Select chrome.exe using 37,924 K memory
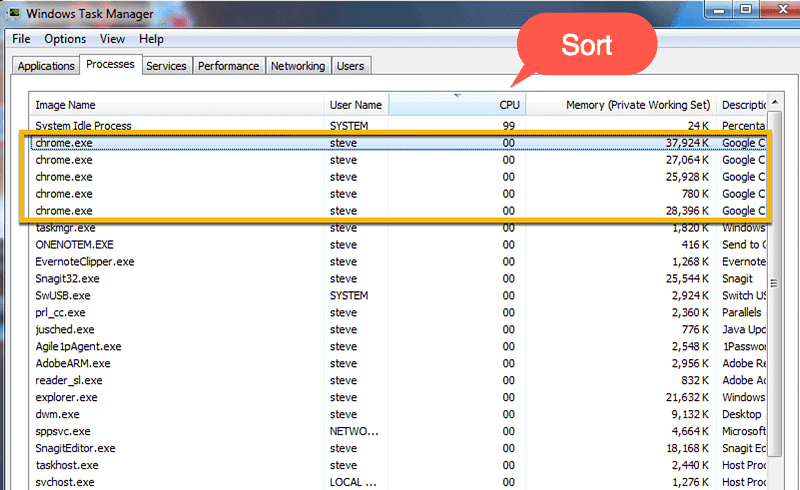Image resolution: width=800 pixels, height=490 pixels. 398,143
